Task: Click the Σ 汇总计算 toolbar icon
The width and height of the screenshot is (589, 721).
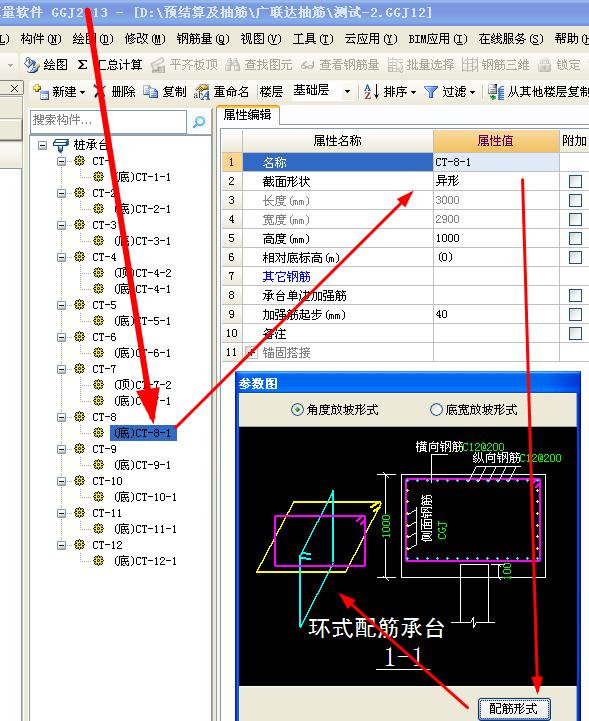Action: (x=82, y=65)
